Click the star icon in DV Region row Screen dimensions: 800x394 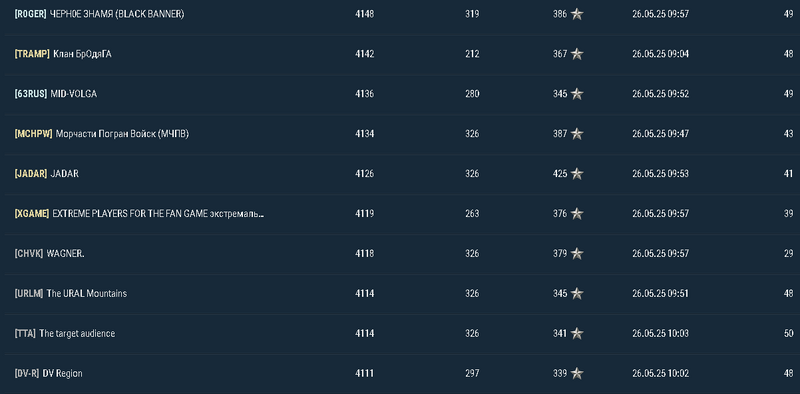point(577,374)
